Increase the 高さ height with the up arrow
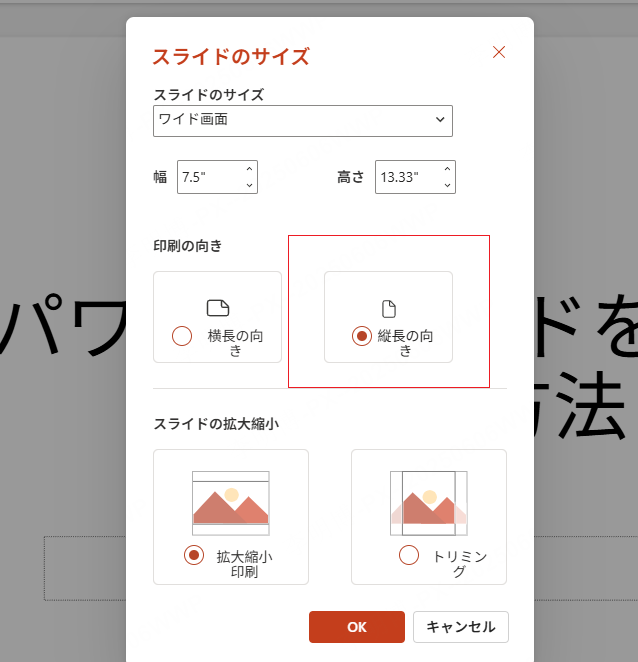The image size is (638, 662). [447, 169]
